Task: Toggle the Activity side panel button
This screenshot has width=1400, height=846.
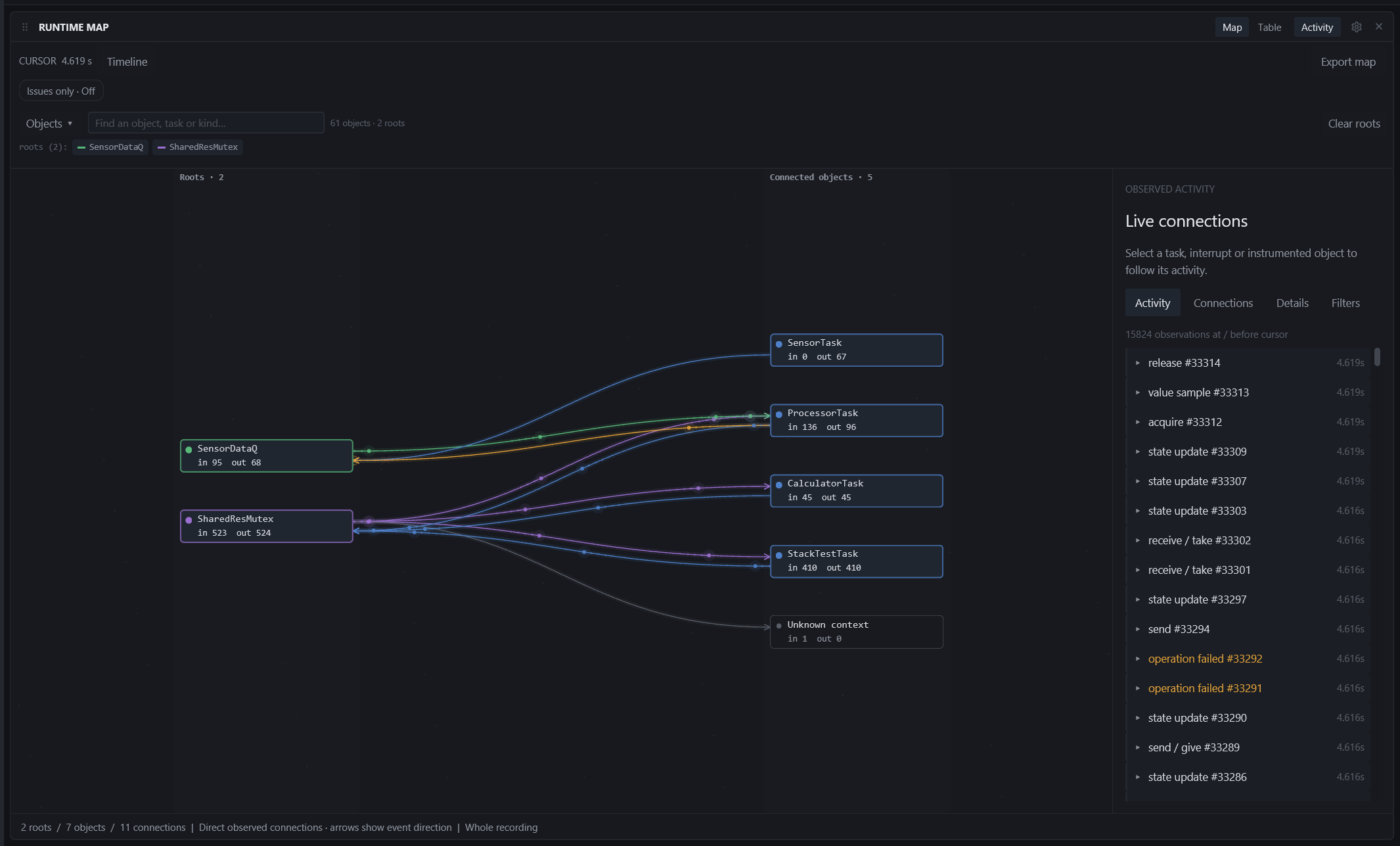Action: 1317,27
